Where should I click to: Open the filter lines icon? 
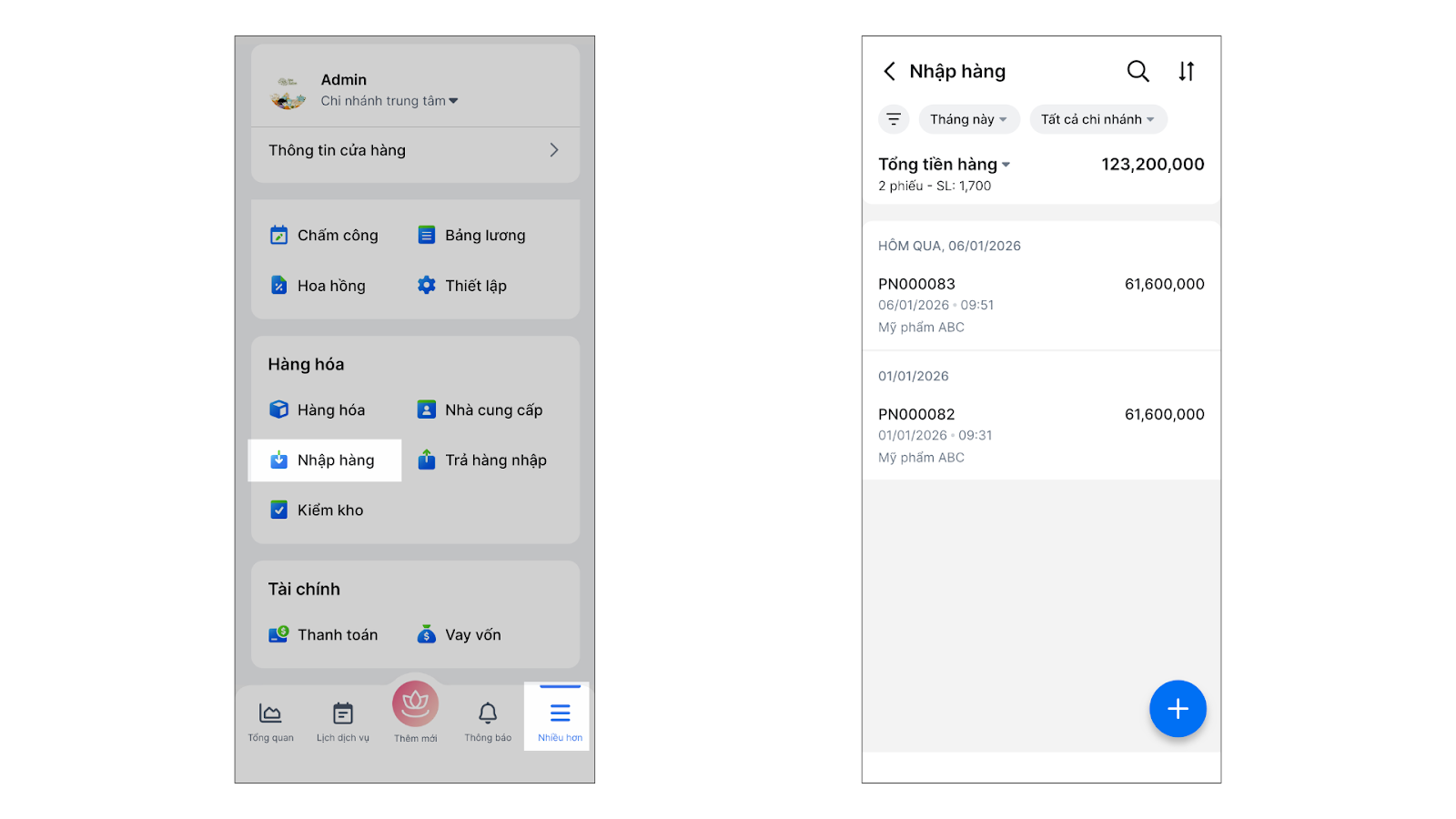click(x=894, y=119)
